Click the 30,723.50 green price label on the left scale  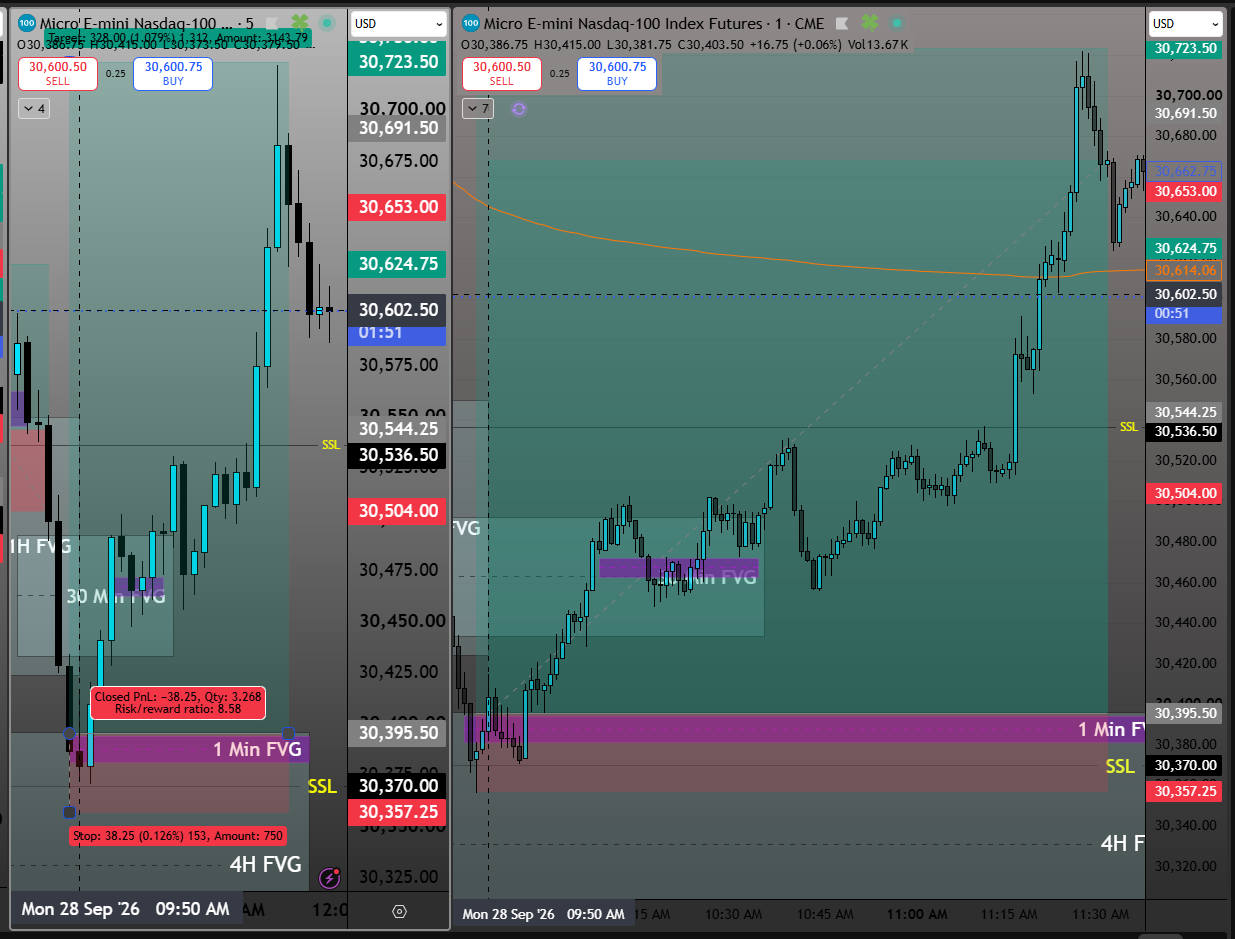click(x=399, y=61)
